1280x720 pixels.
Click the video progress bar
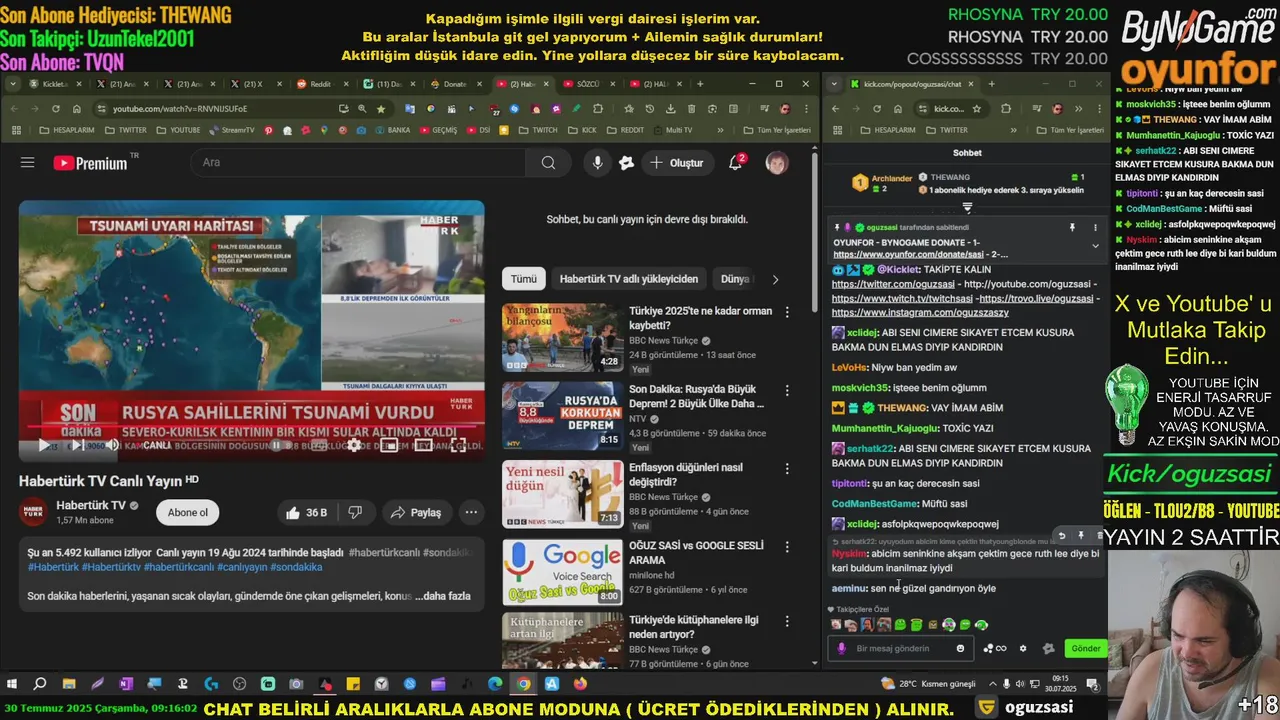pos(251,428)
